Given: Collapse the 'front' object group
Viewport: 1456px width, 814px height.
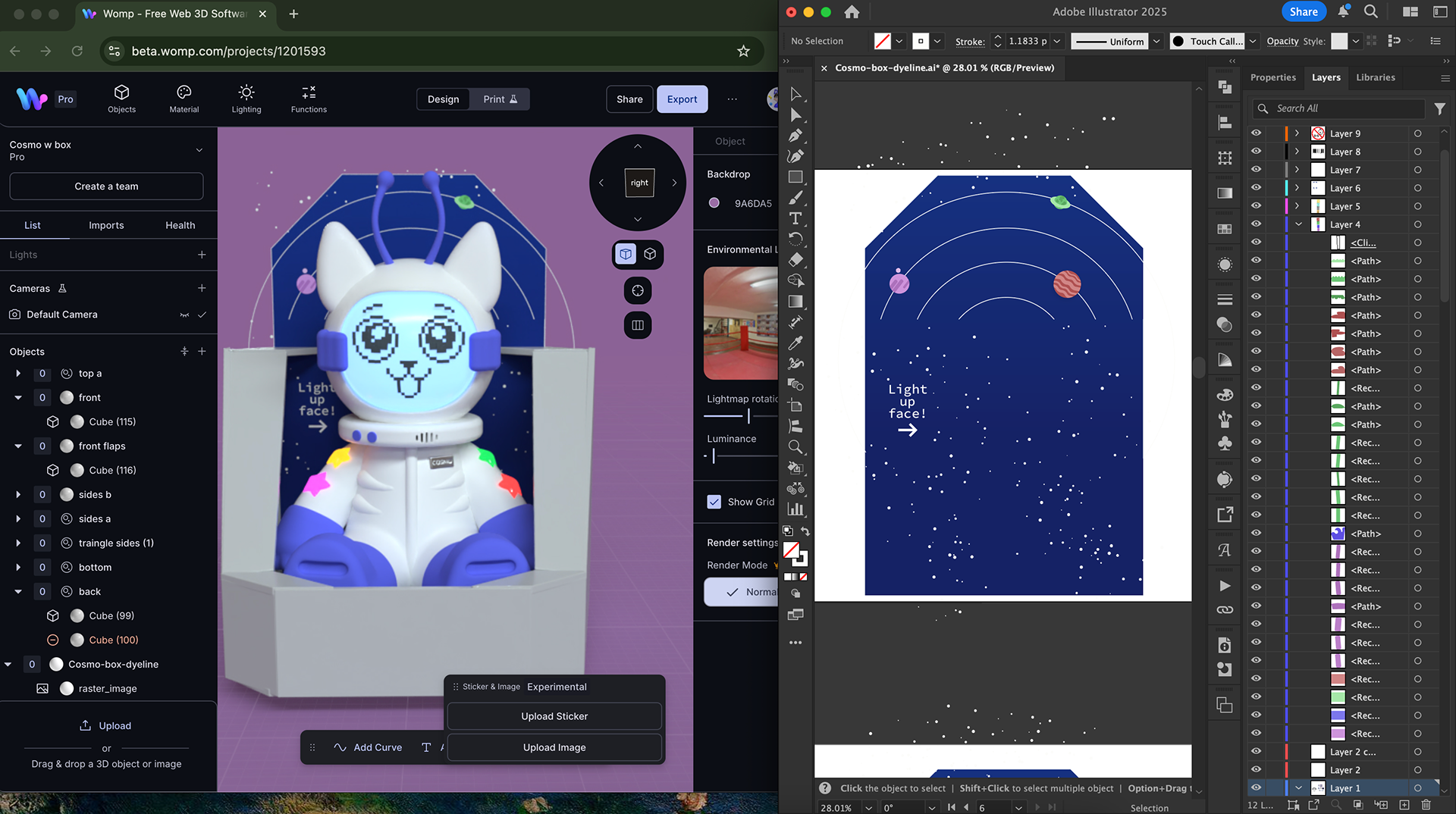Looking at the screenshot, I should click(18, 397).
